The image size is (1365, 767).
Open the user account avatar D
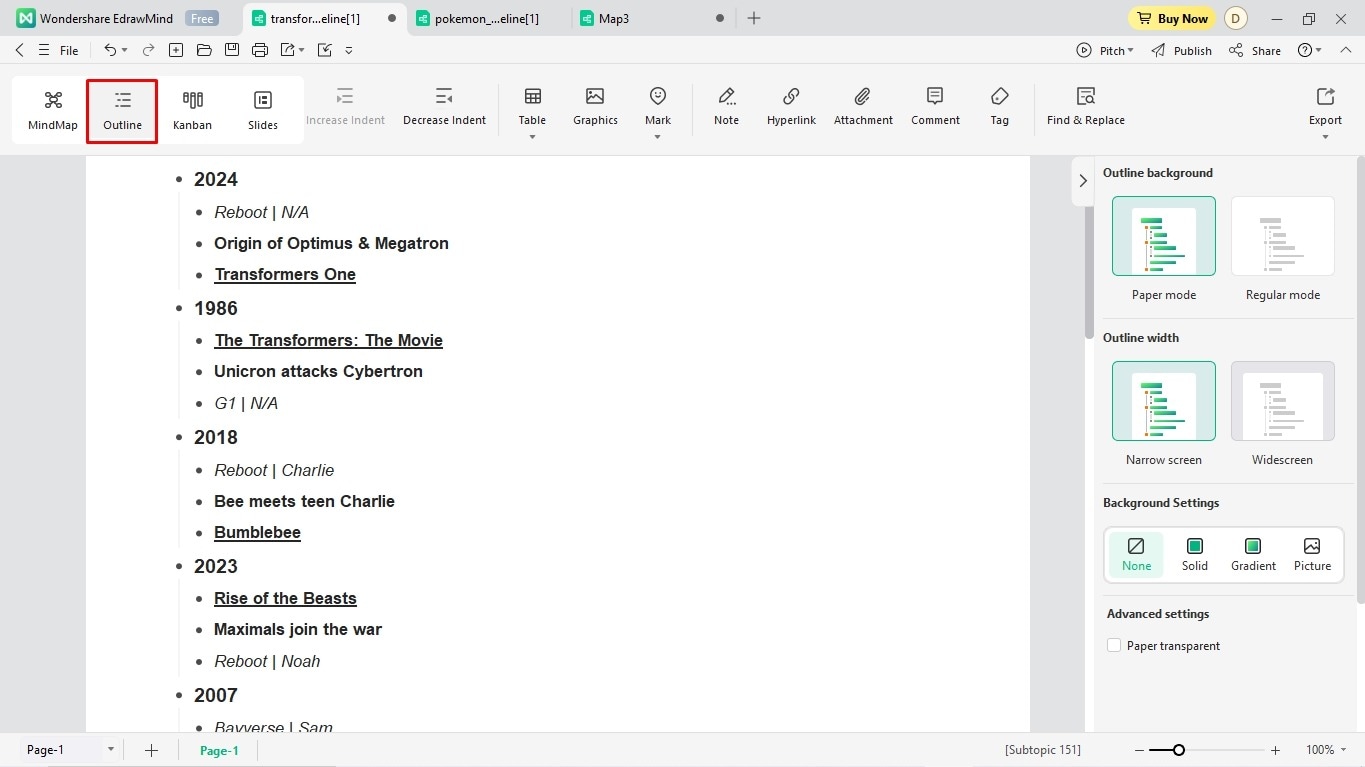click(x=1236, y=18)
